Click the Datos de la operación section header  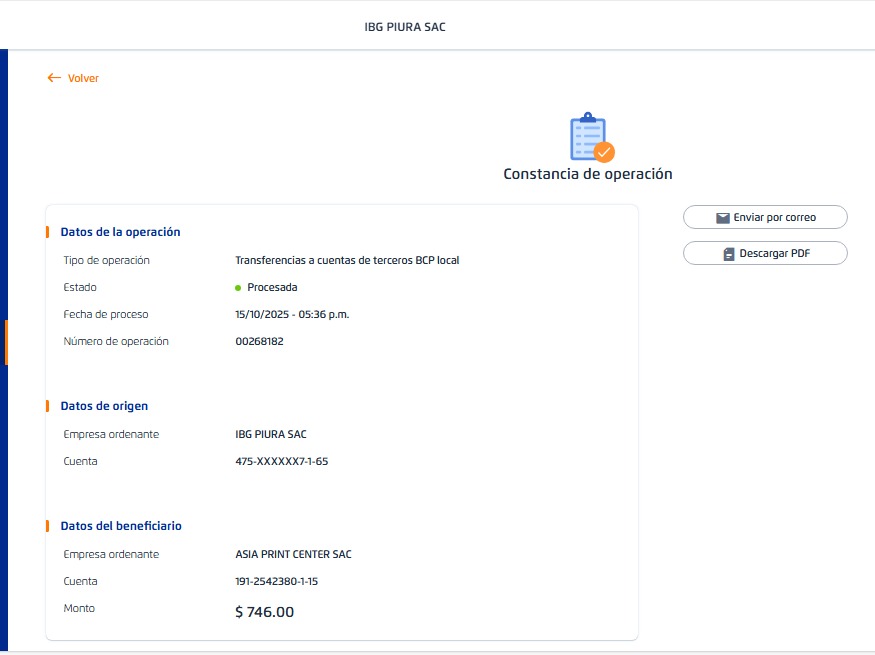(x=120, y=232)
